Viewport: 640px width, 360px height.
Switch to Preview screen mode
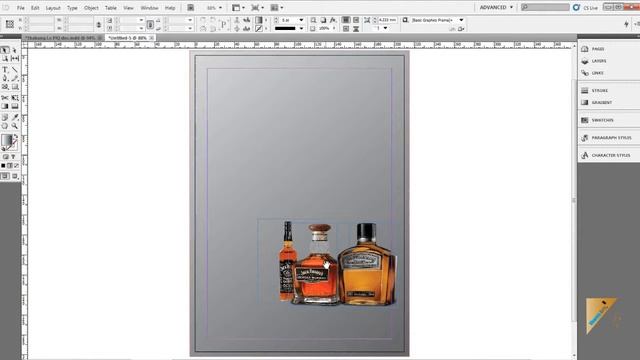pyautogui.click(x=15, y=176)
